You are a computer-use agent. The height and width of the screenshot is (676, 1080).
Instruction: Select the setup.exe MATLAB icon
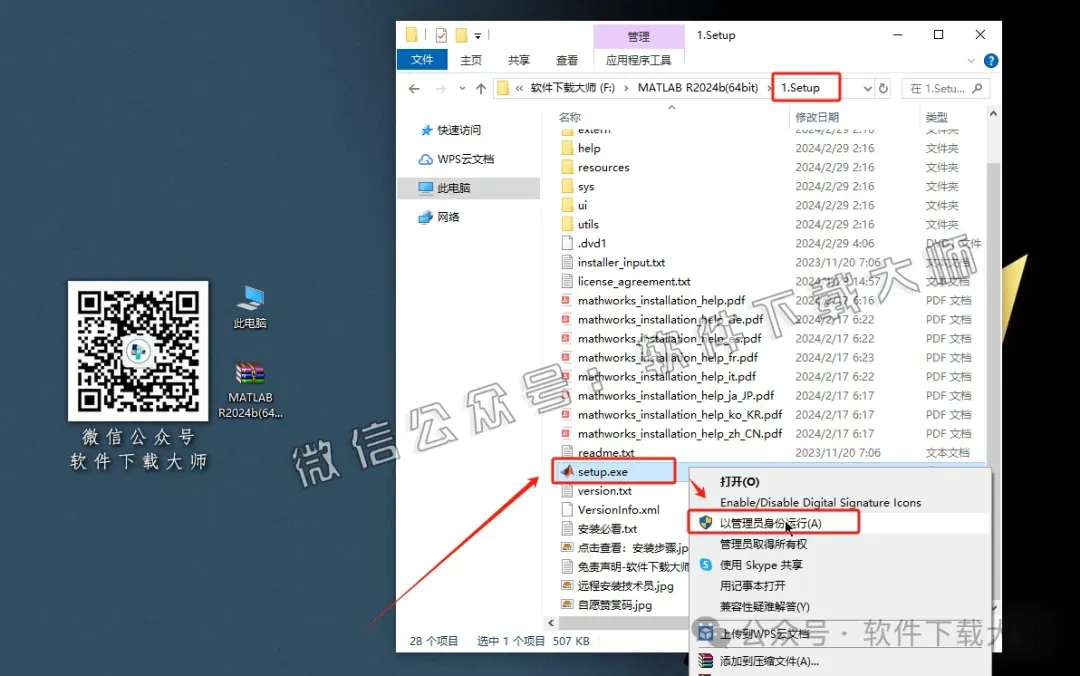point(567,471)
